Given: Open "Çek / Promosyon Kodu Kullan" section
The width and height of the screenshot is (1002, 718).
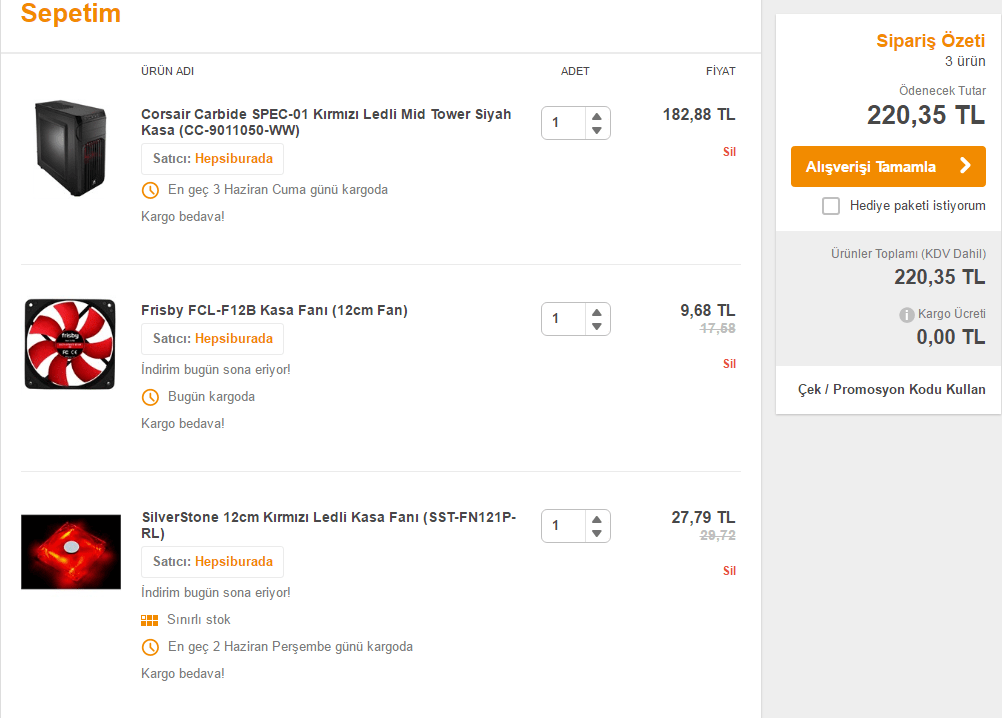Looking at the screenshot, I should point(891,389).
